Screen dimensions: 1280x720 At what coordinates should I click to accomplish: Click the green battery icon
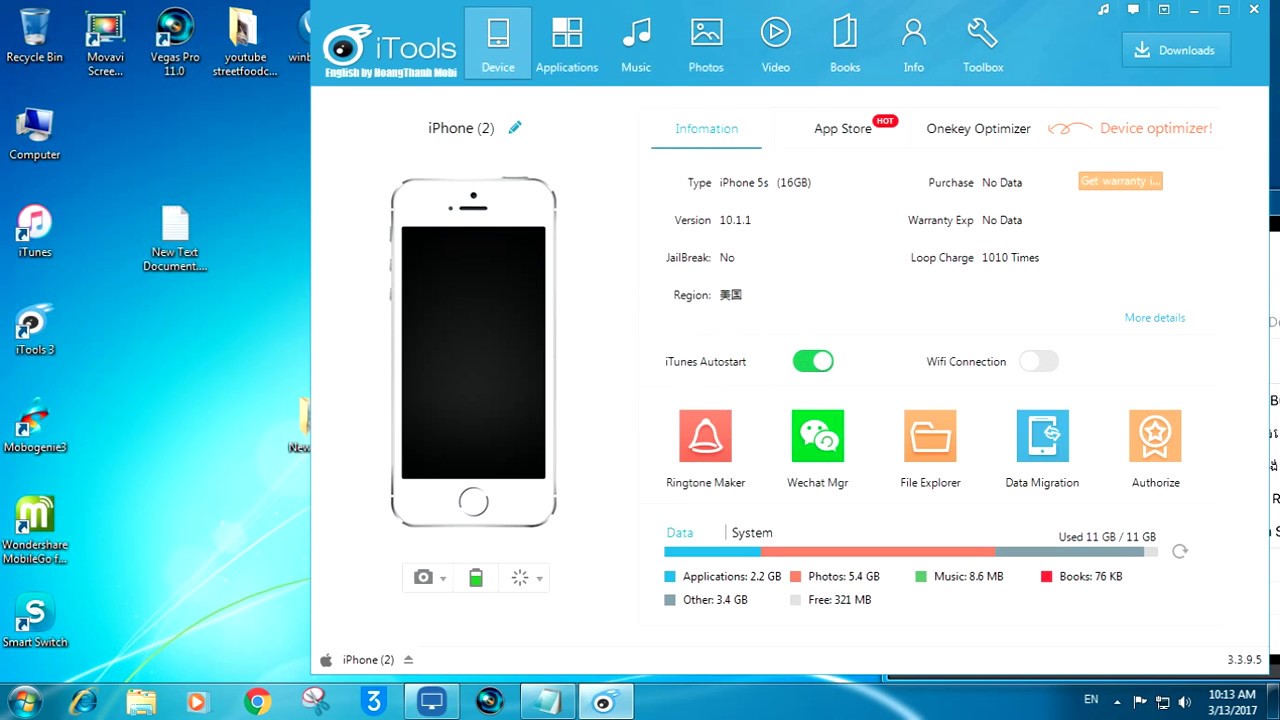point(476,577)
